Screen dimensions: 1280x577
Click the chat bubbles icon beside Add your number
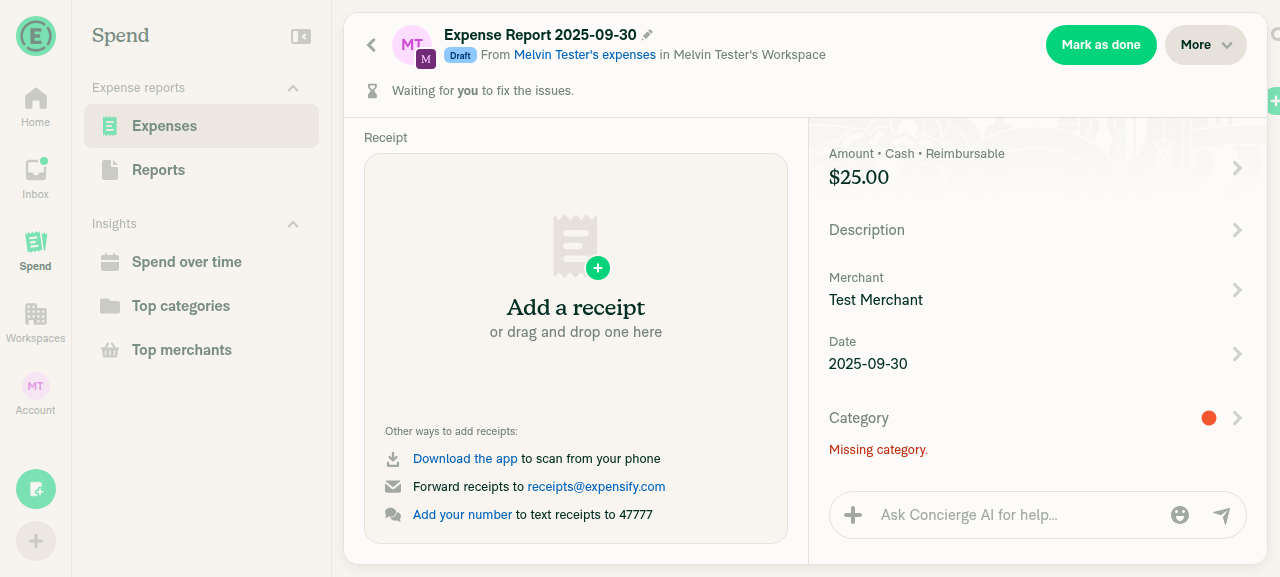[393, 515]
